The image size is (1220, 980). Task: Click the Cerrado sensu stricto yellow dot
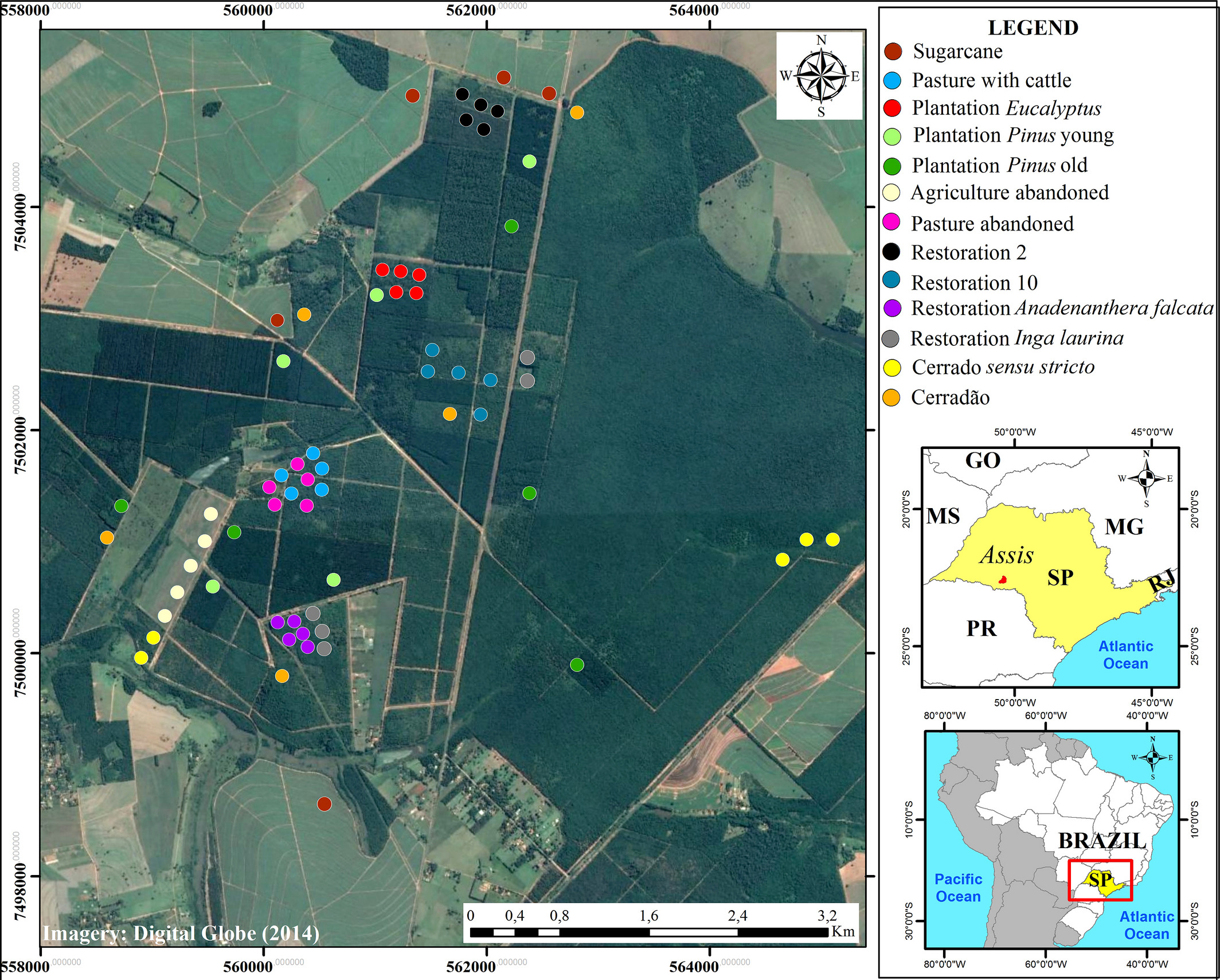tap(892, 368)
